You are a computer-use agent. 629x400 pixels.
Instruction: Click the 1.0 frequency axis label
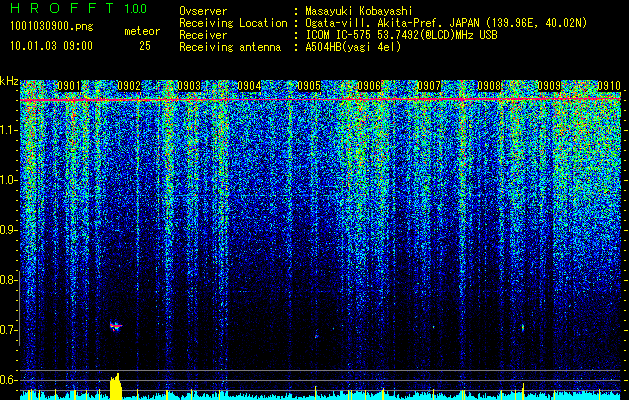click(x=9, y=180)
